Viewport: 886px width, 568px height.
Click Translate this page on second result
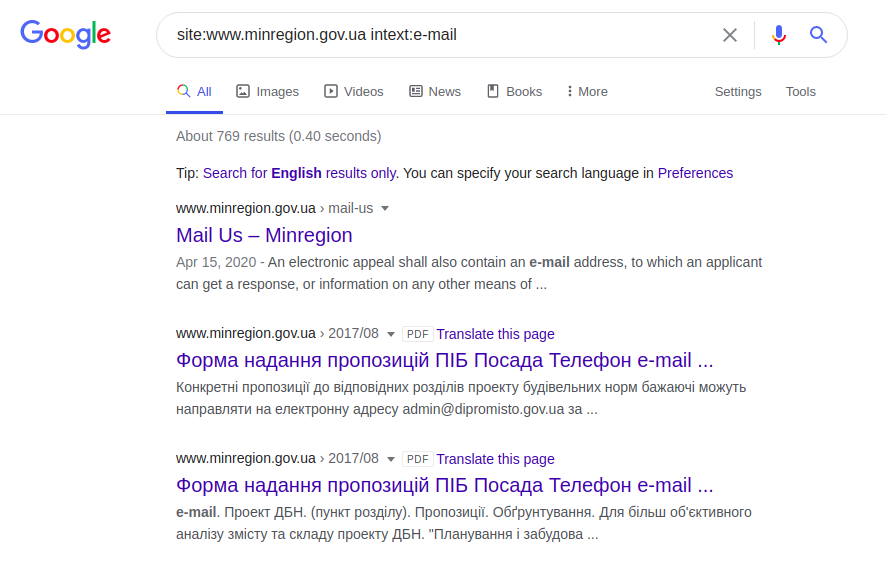pyautogui.click(x=495, y=334)
